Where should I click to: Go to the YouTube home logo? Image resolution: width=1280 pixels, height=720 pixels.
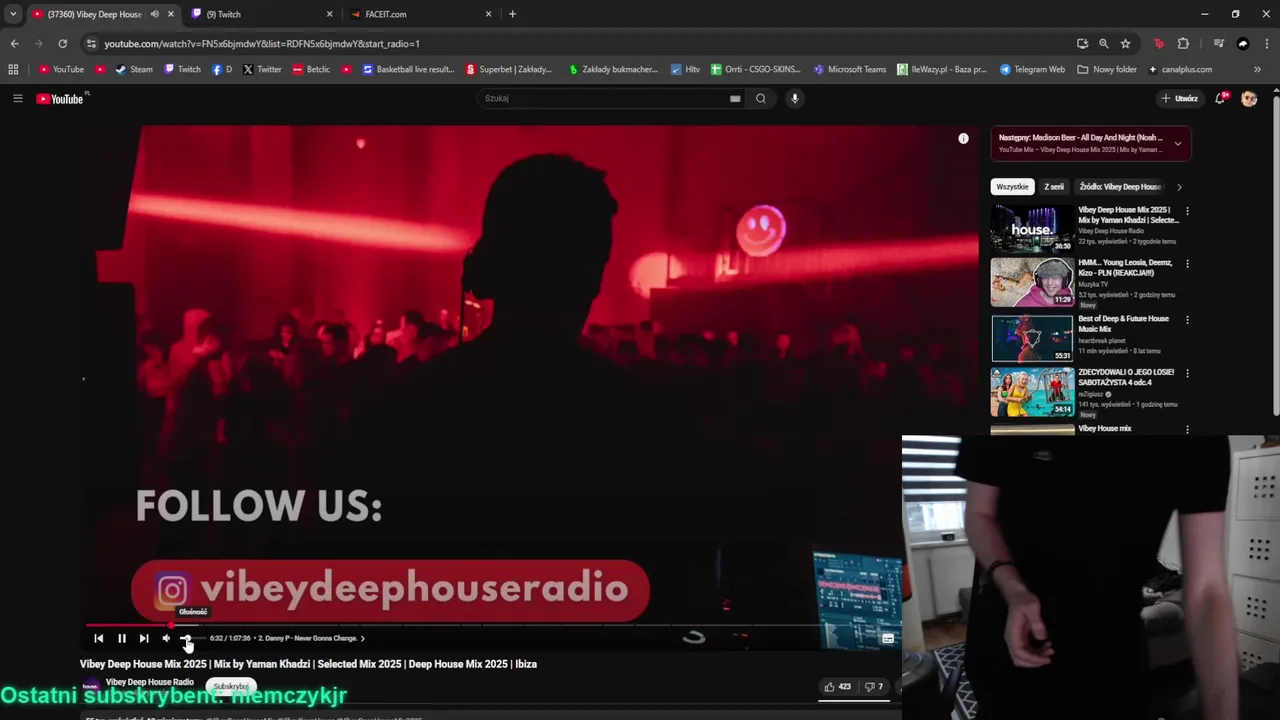pos(61,98)
